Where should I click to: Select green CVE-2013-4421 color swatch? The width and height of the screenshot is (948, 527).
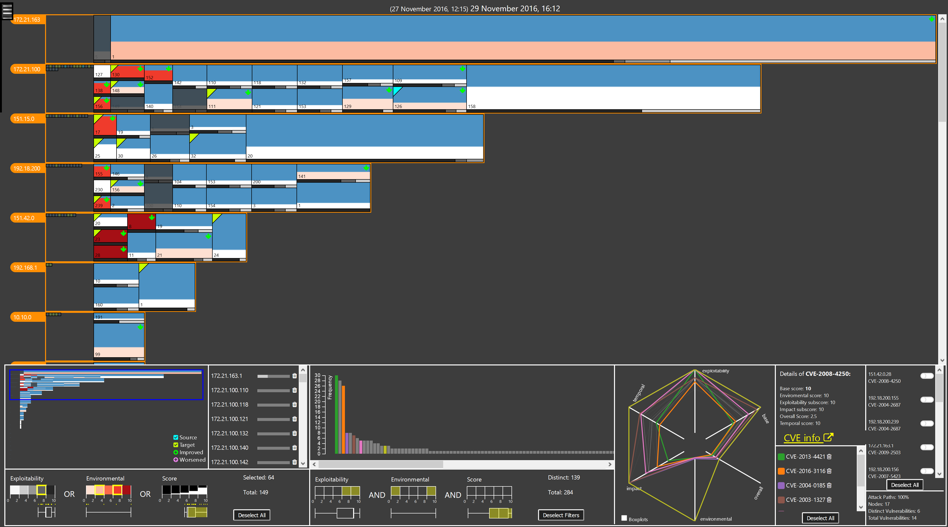(x=781, y=457)
